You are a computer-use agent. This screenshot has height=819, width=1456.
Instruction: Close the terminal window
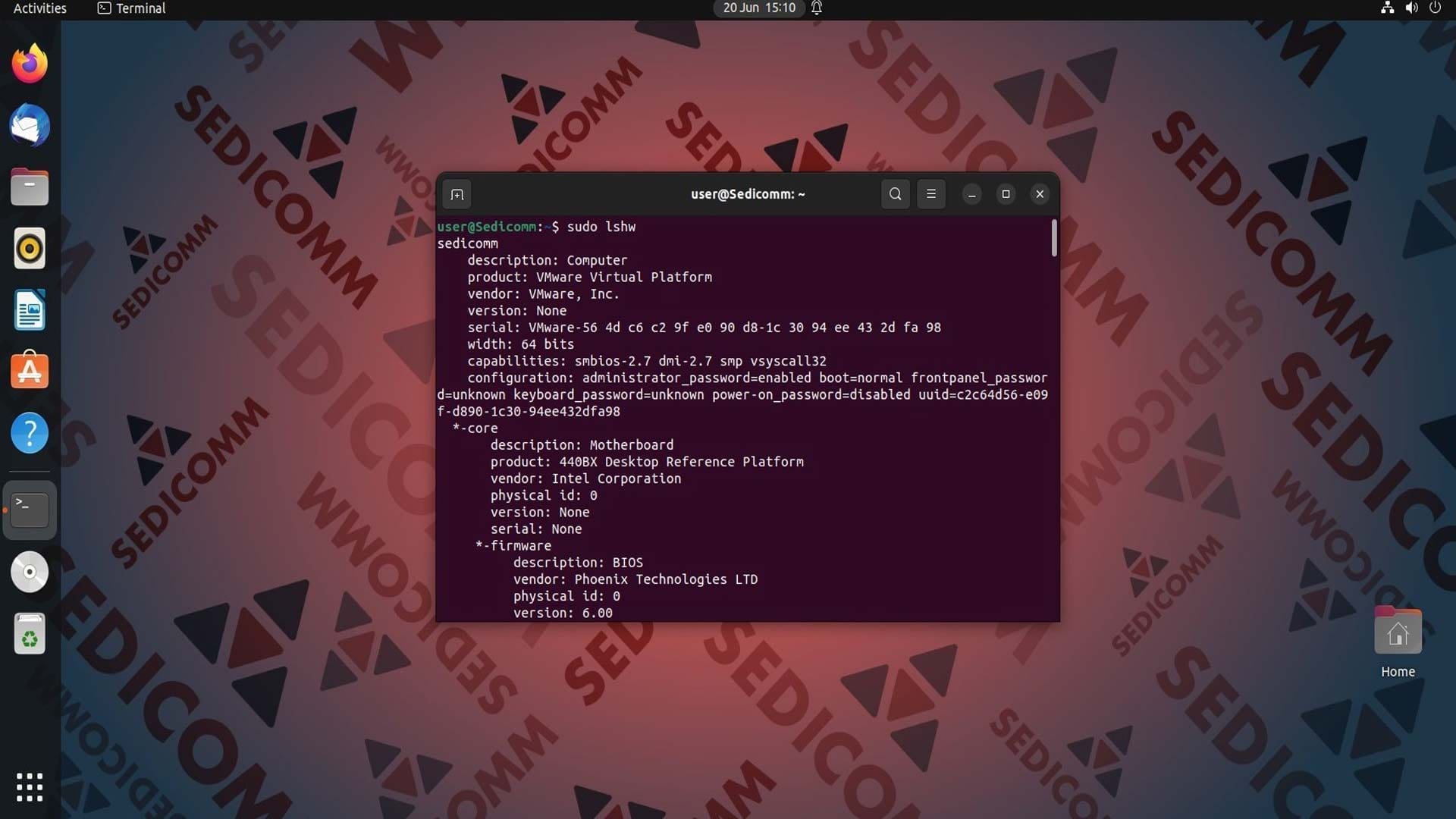1040,194
